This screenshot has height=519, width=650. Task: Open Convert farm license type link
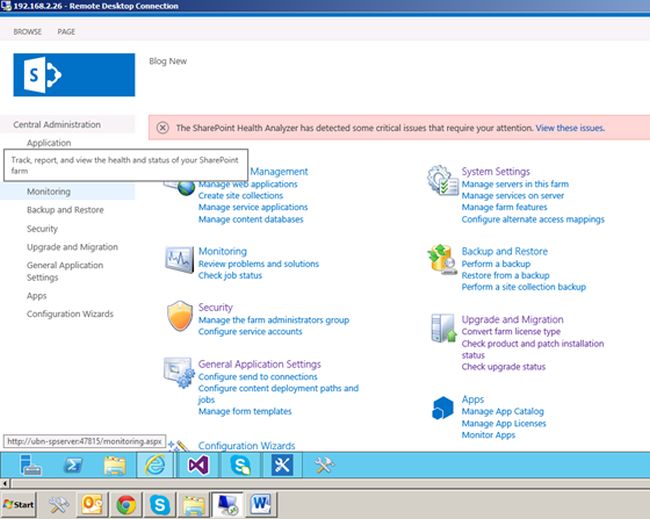click(x=511, y=332)
